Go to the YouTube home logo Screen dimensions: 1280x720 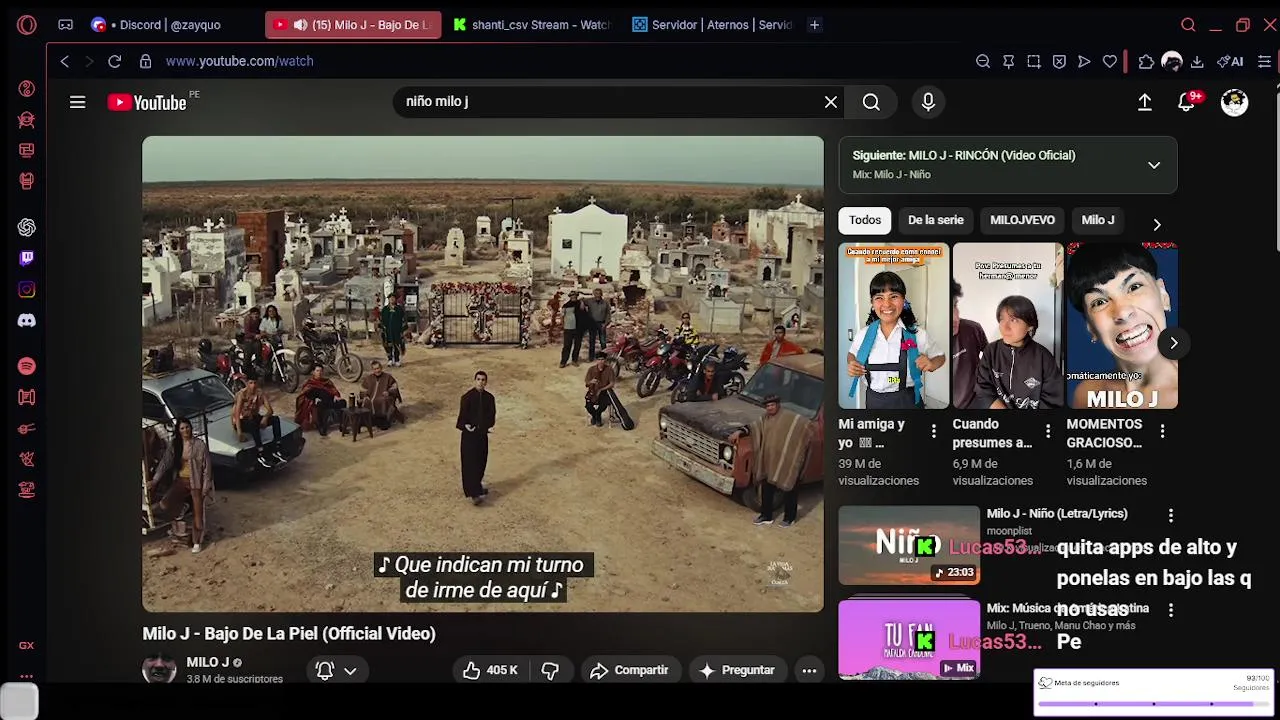[148, 102]
